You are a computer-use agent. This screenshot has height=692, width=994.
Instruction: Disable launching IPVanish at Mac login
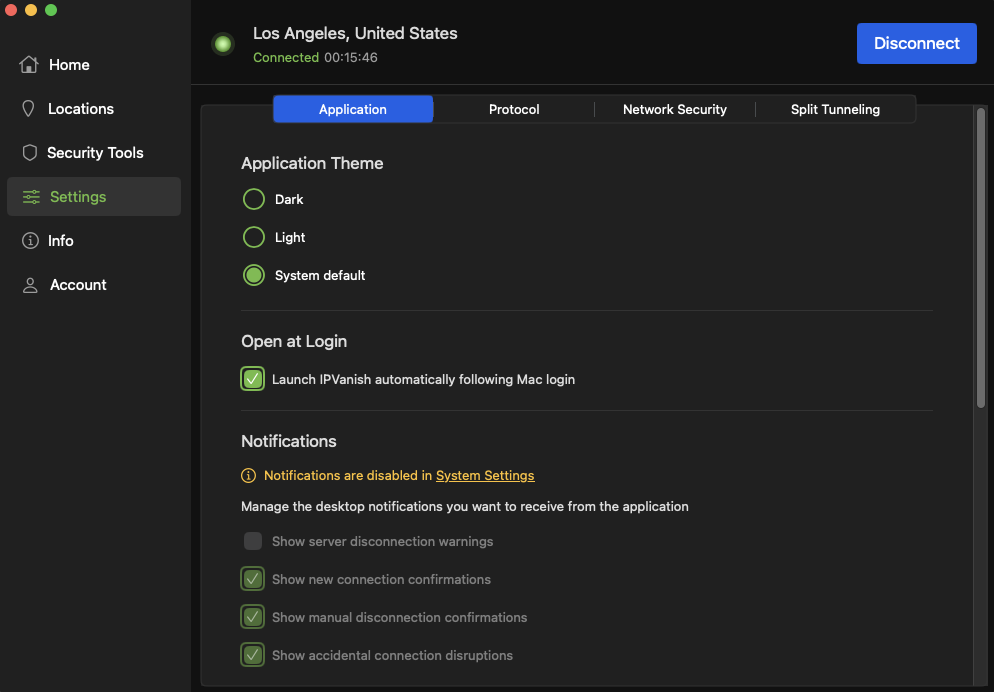252,379
